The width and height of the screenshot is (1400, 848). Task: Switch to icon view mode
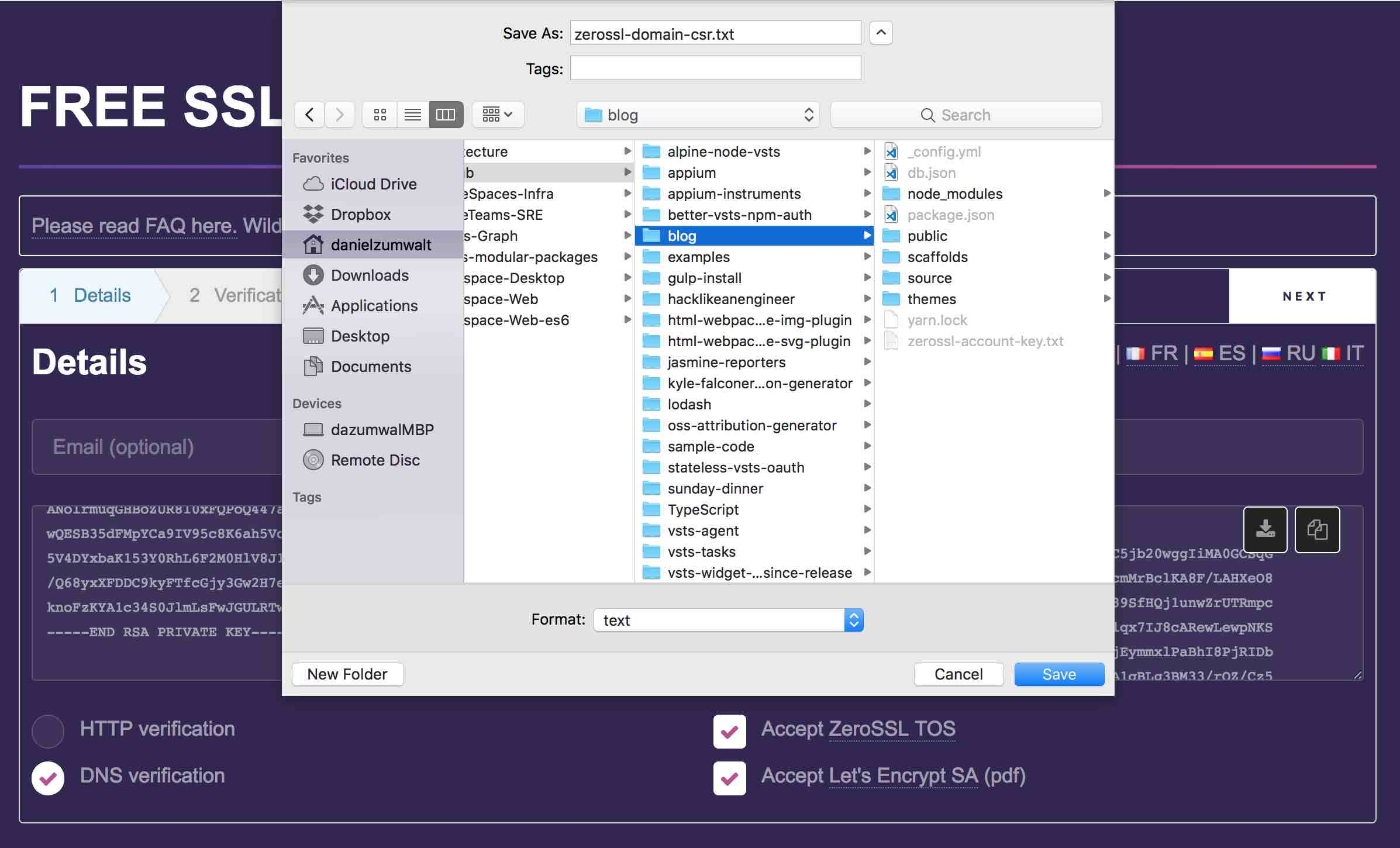pyautogui.click(x=380, y=115)
